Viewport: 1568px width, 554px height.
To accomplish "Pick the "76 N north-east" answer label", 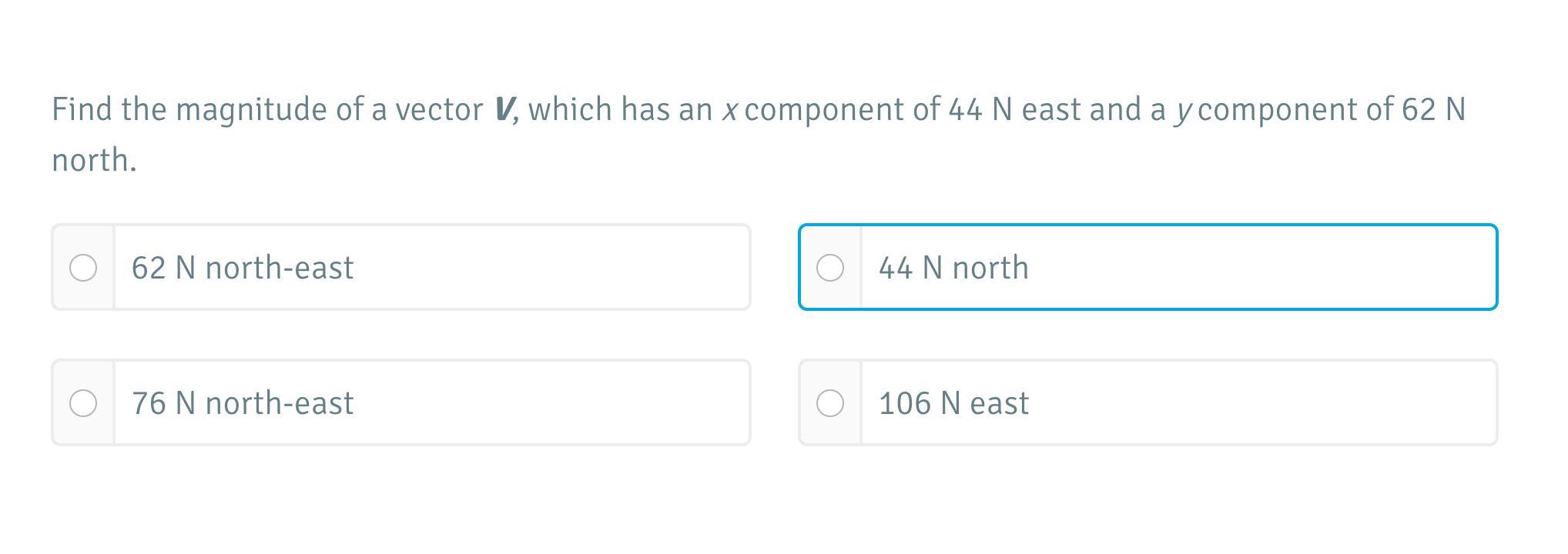I will click(243, 403).
